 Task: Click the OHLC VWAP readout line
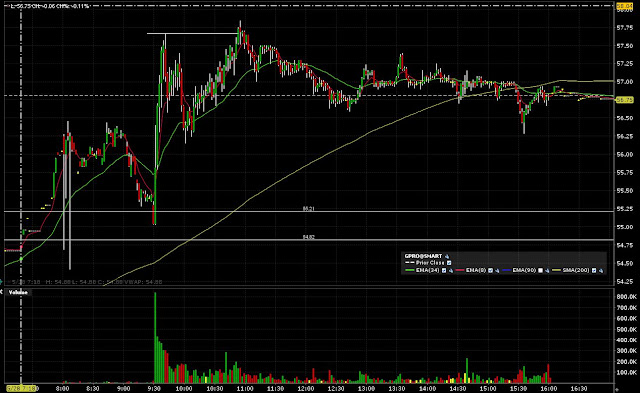(x=87, y=282)
